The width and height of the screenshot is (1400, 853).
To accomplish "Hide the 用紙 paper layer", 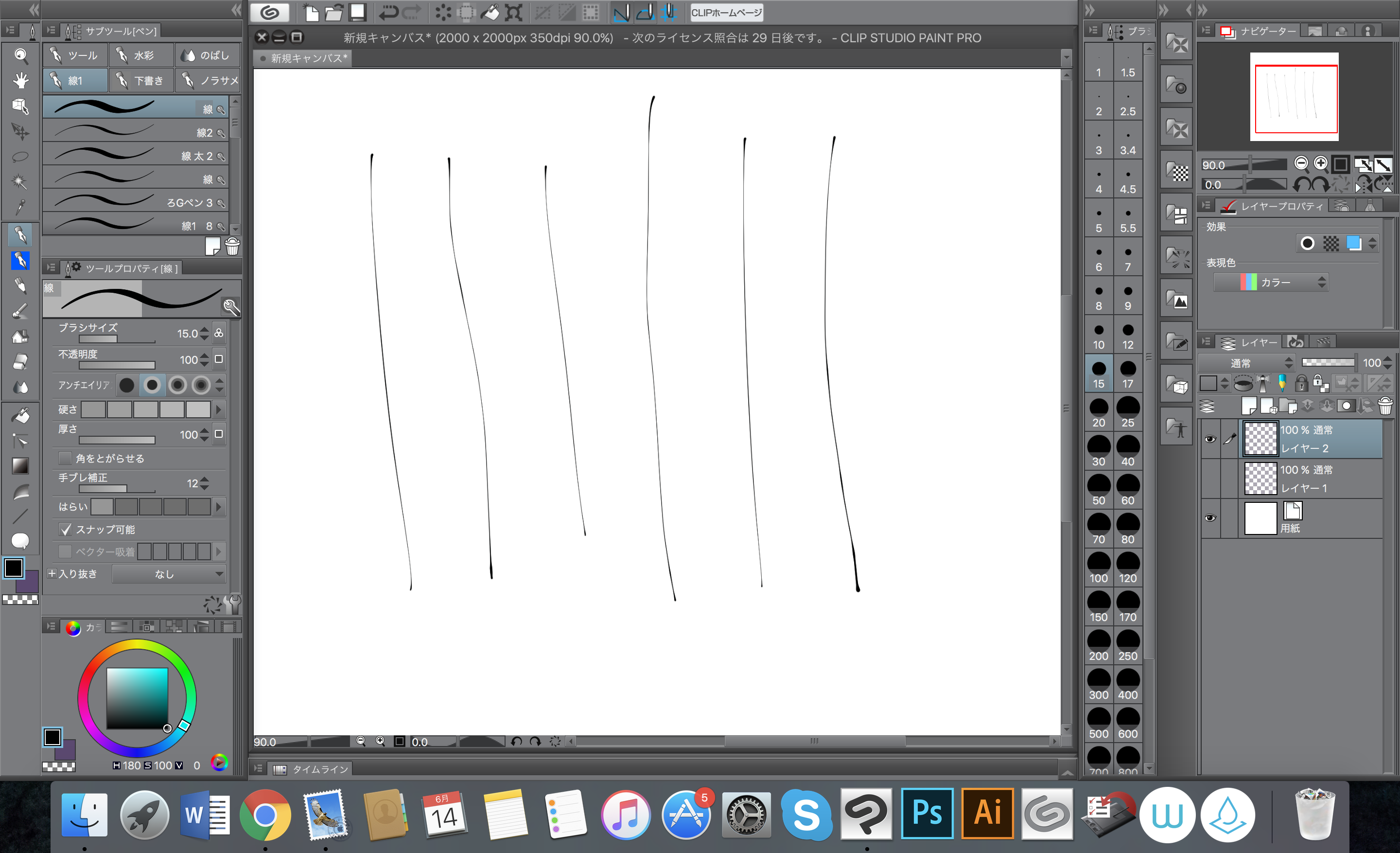I will pos(1209,518).
